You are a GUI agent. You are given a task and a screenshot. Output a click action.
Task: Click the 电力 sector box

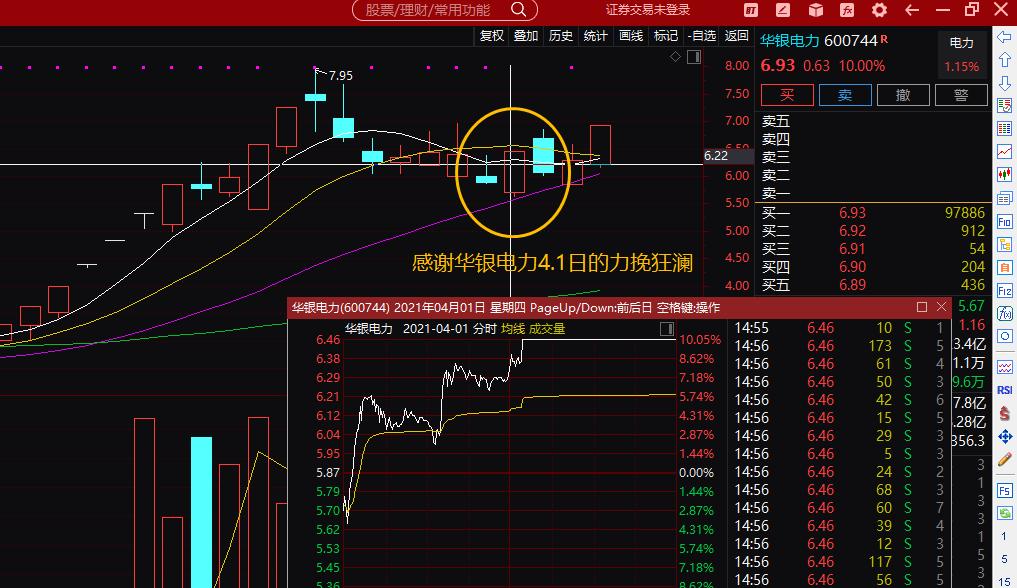[x=961, y=53]
